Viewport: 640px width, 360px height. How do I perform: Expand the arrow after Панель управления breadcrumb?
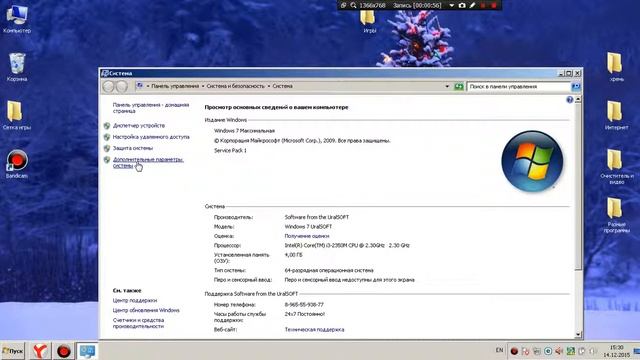[x=203, y=86]
